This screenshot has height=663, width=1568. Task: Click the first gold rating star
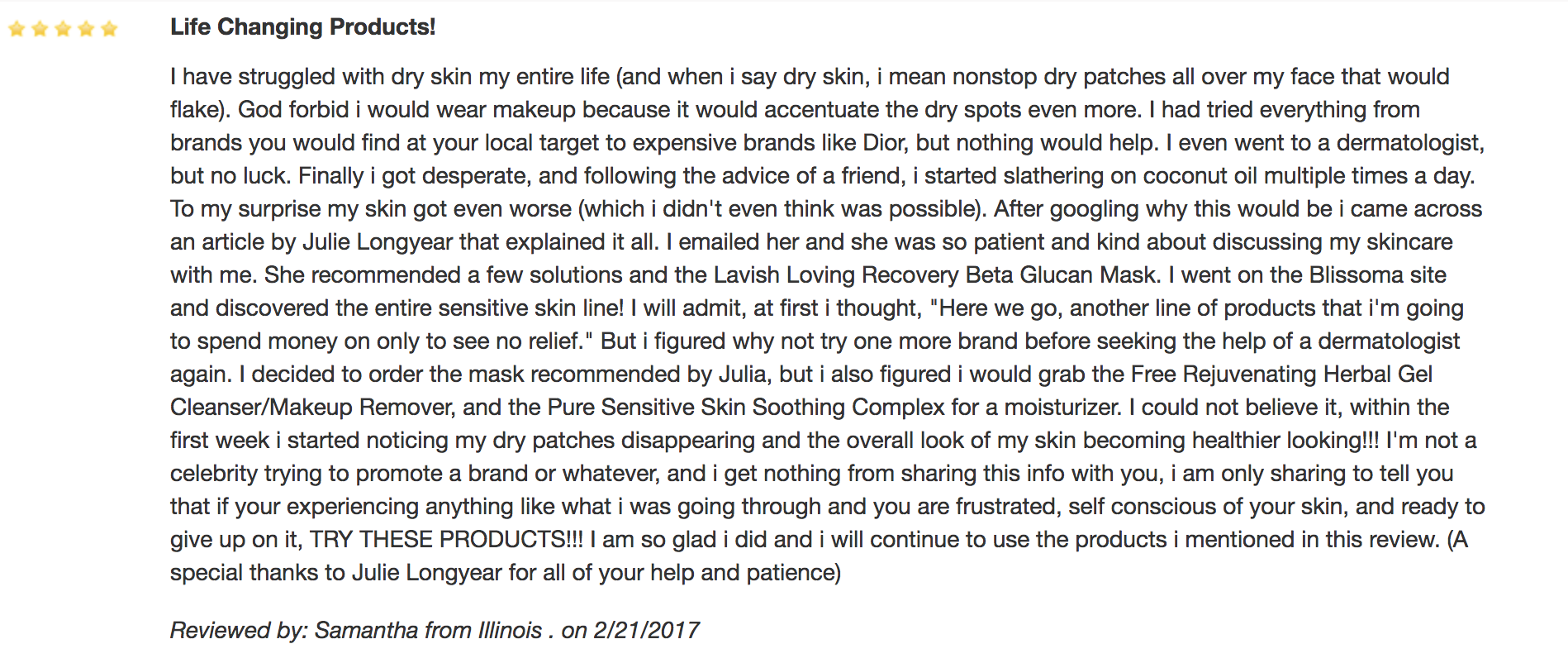(x=17, y=30)
